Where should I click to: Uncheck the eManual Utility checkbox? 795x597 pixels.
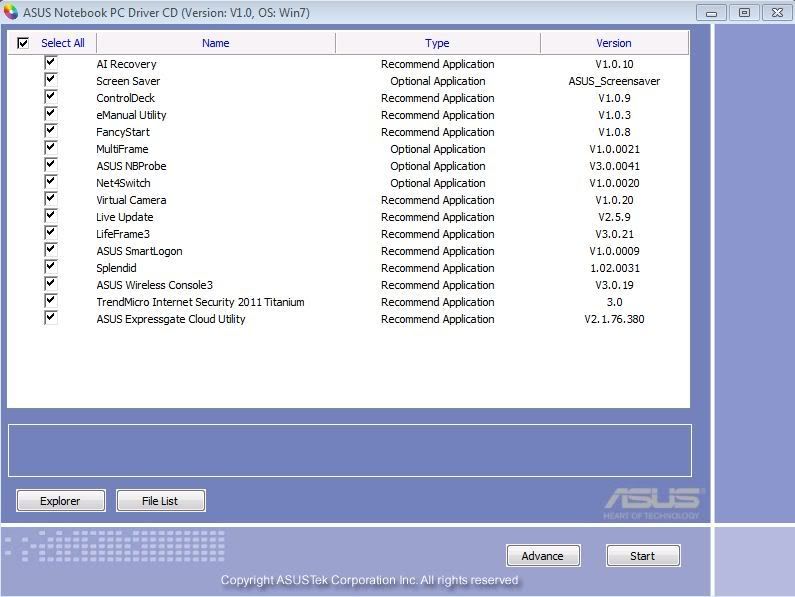click(x=51, y=114)
